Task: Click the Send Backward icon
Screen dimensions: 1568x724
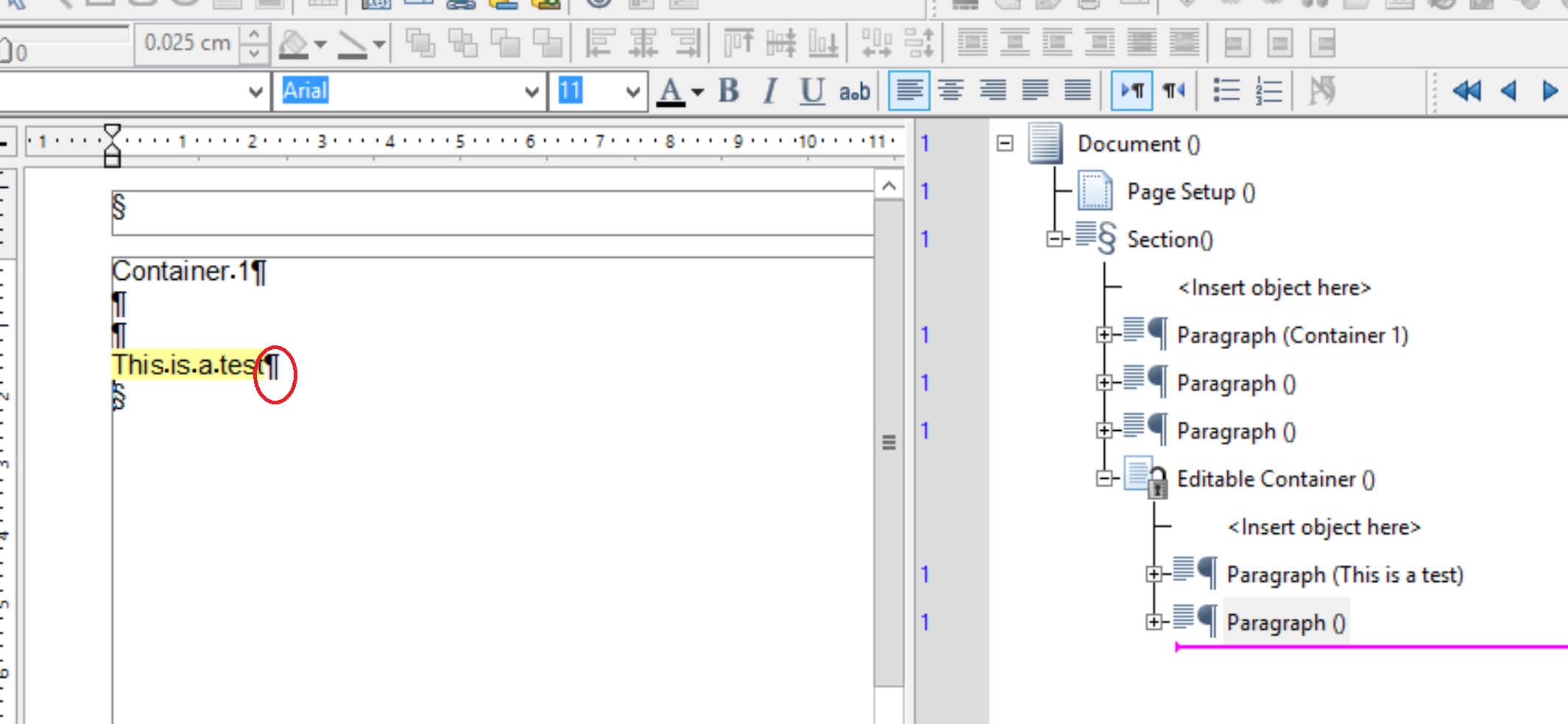Action: click(x=506, y=43)
